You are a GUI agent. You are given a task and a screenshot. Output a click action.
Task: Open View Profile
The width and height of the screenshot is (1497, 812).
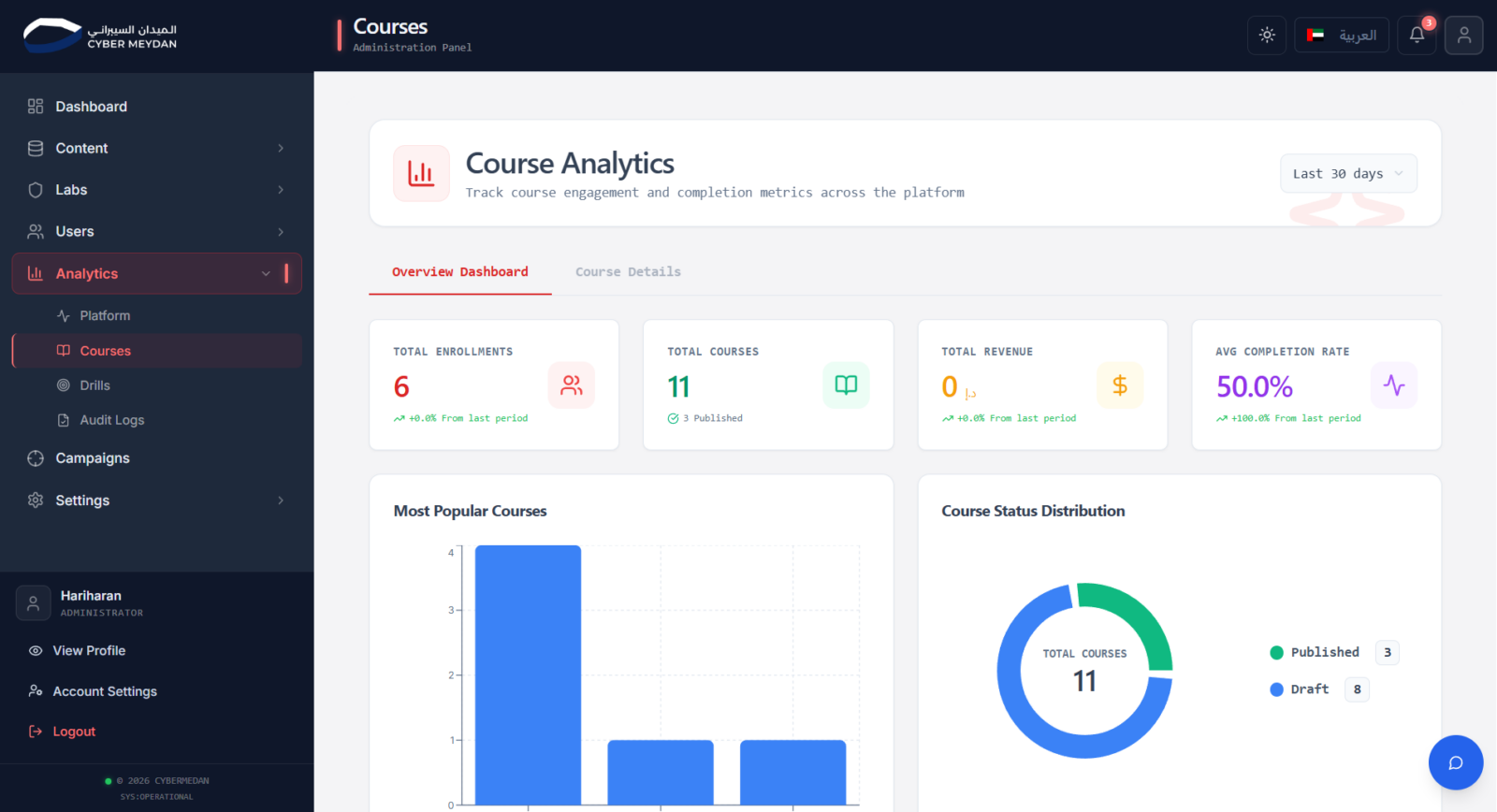(x=89, y=650)
